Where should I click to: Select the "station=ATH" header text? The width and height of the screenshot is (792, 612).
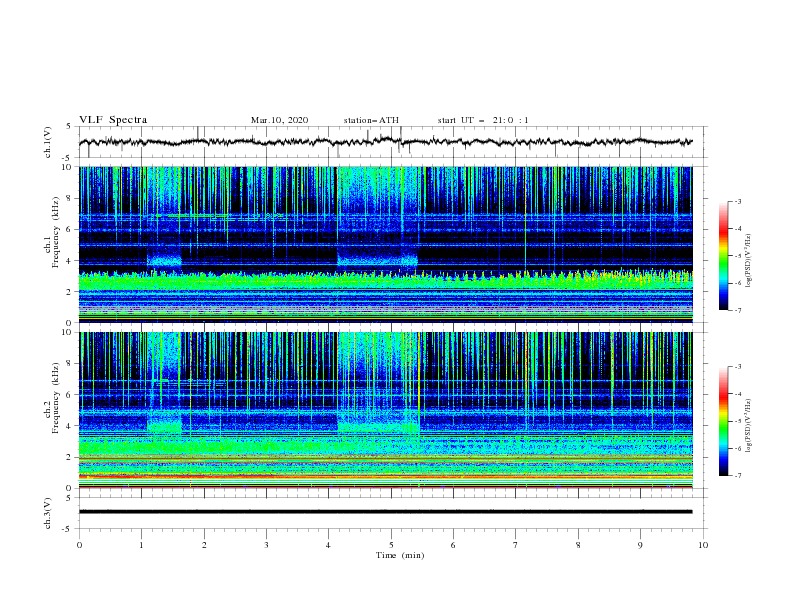pos(371,120)
